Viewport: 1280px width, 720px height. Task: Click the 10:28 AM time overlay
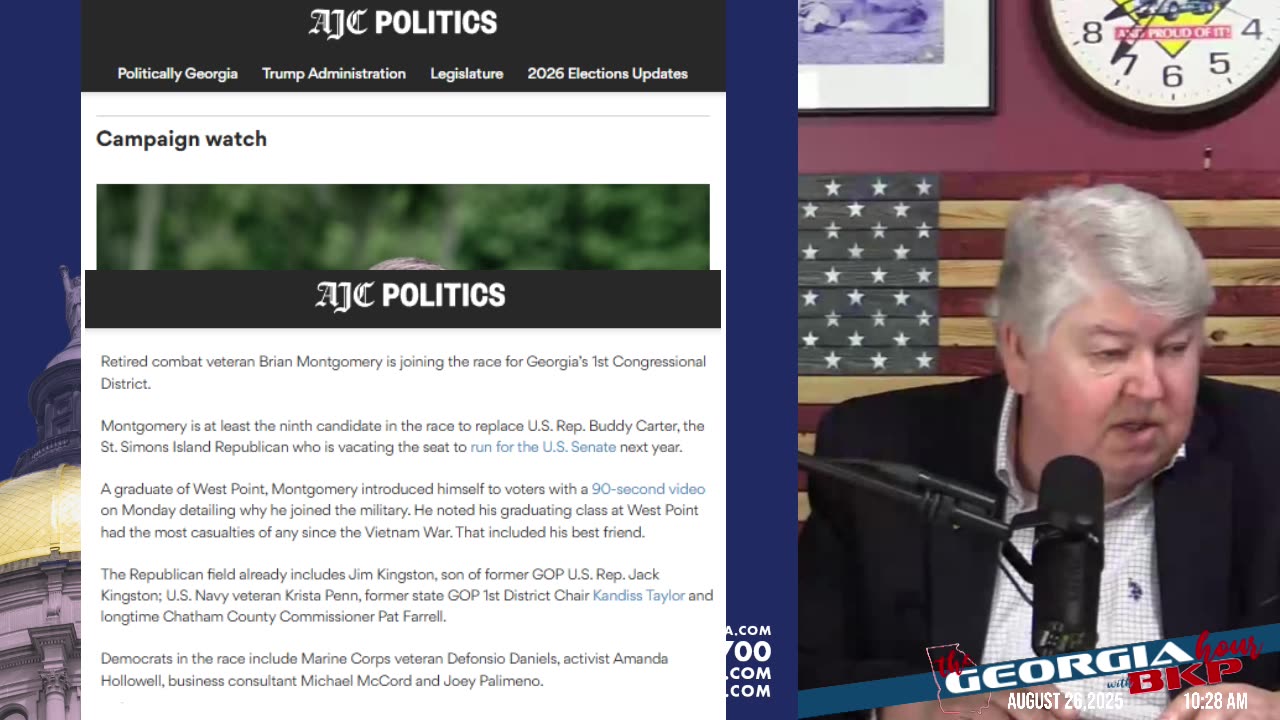click(1215, 702)
